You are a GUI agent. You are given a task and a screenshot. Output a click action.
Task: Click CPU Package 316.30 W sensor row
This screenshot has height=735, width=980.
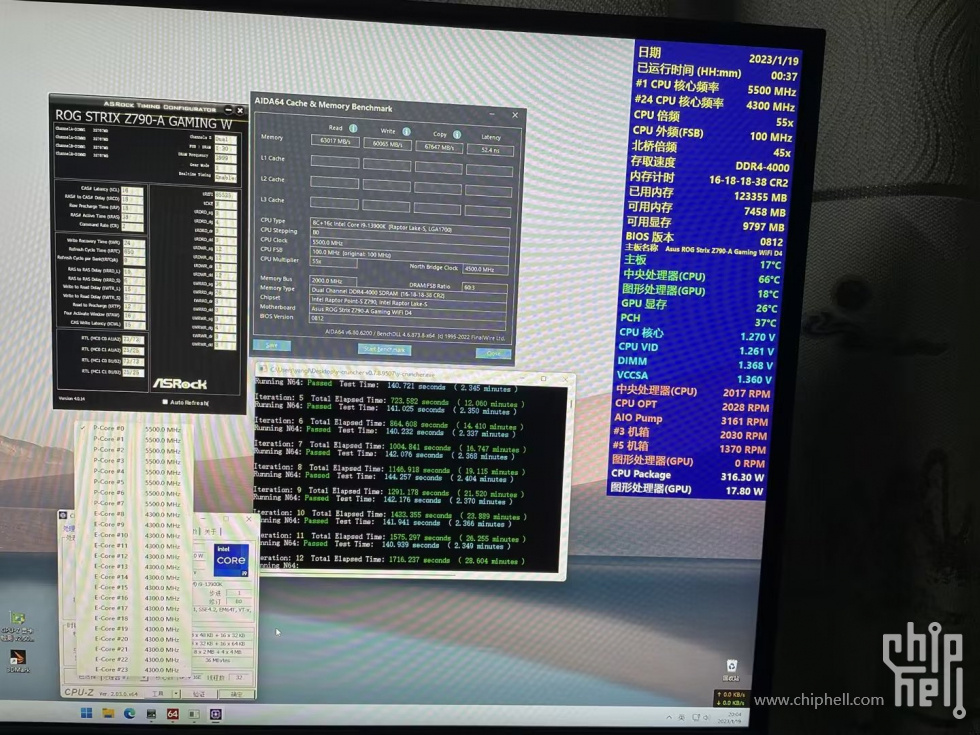687,476
